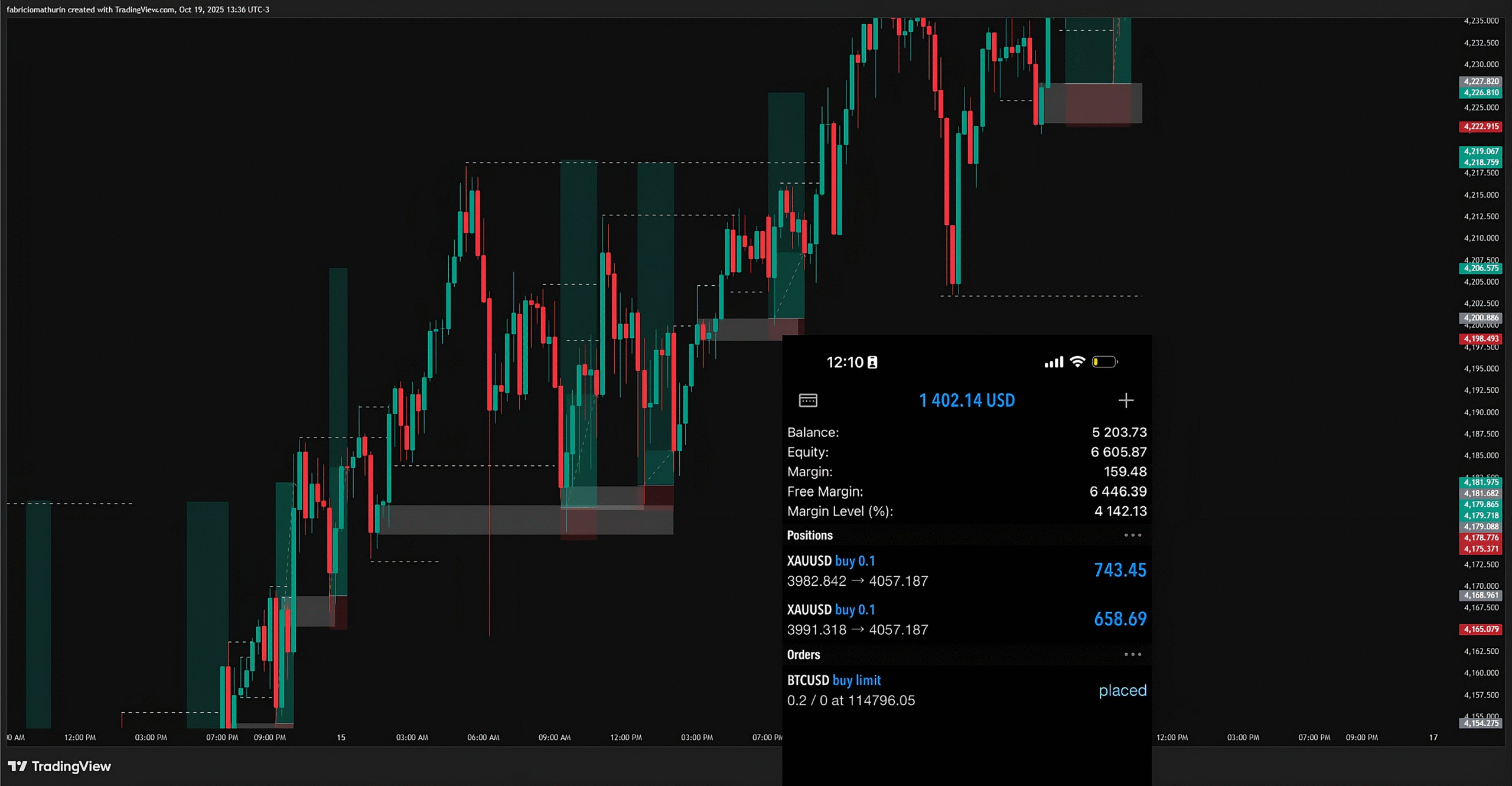Viewport: 1512px width, 786px height.
Task: Select XAUUSD buy position opened at 3982.842
Action: pos(858,570)
